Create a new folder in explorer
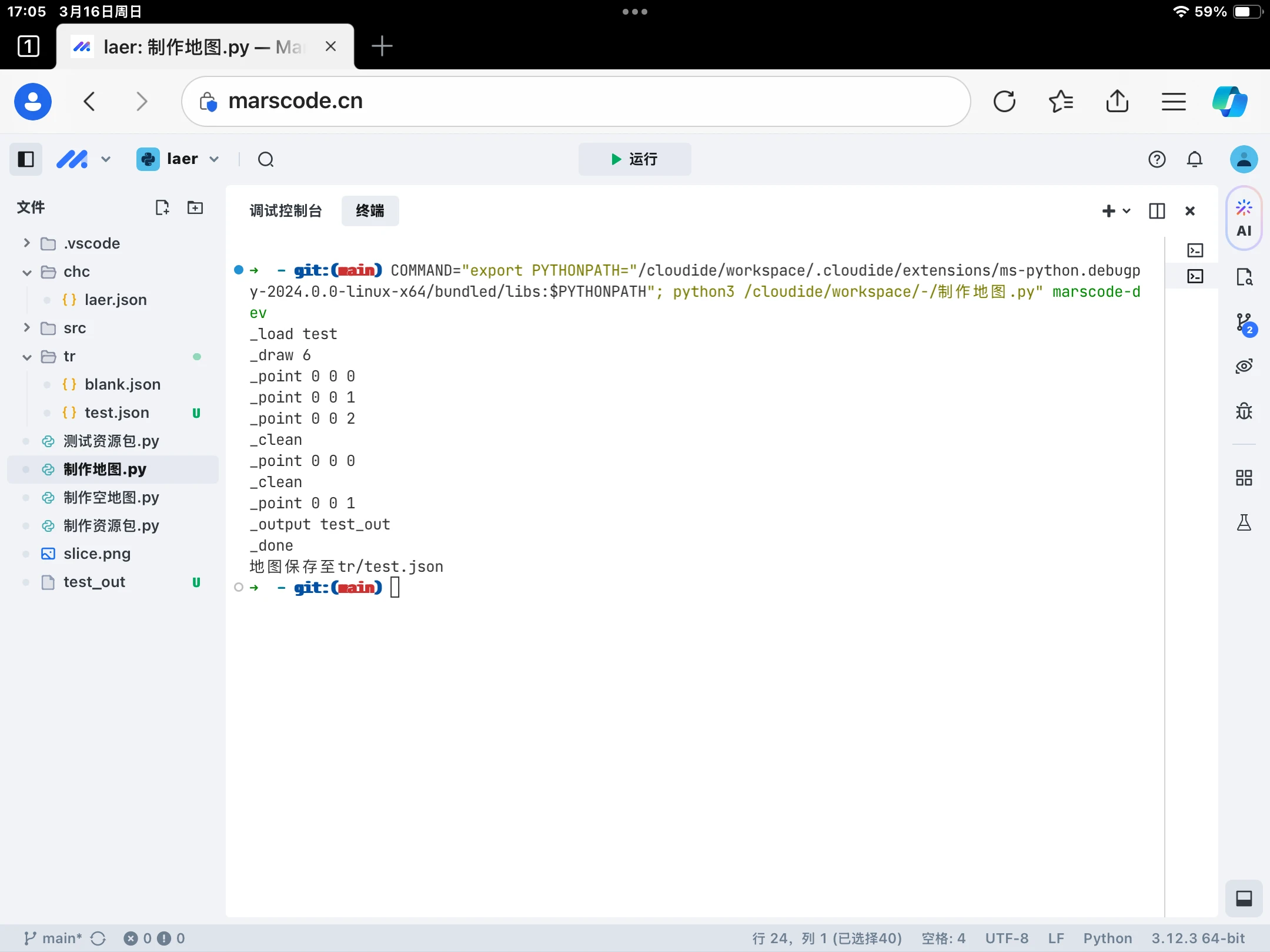The width and height of the screenshot is (1270, 952). pos(195,207)
